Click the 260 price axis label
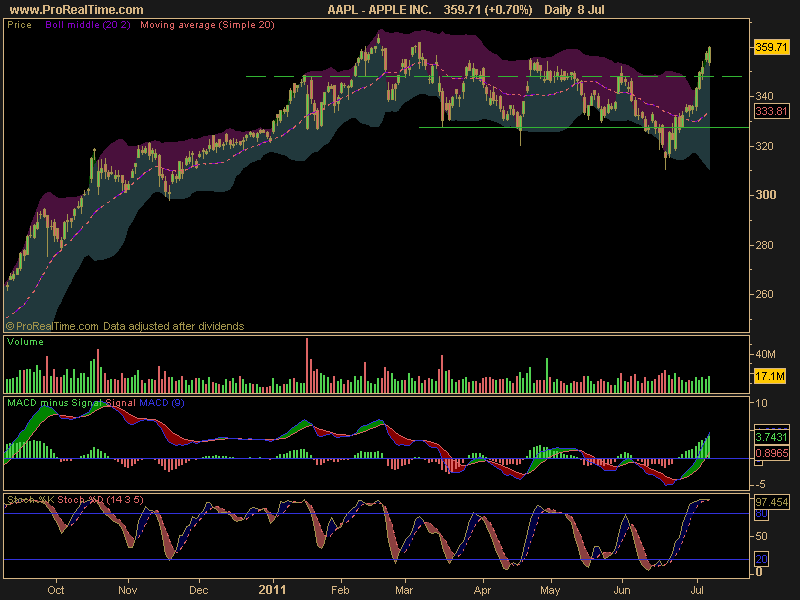Screen dimensions: 800x600 coord(764,294)
